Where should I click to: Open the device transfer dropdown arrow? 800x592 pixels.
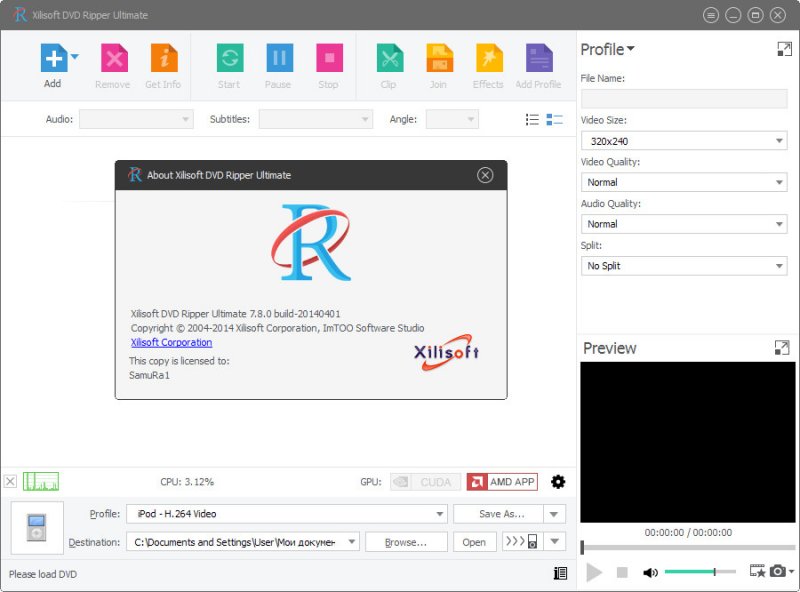pyautogui.click(x=555, y=541)
